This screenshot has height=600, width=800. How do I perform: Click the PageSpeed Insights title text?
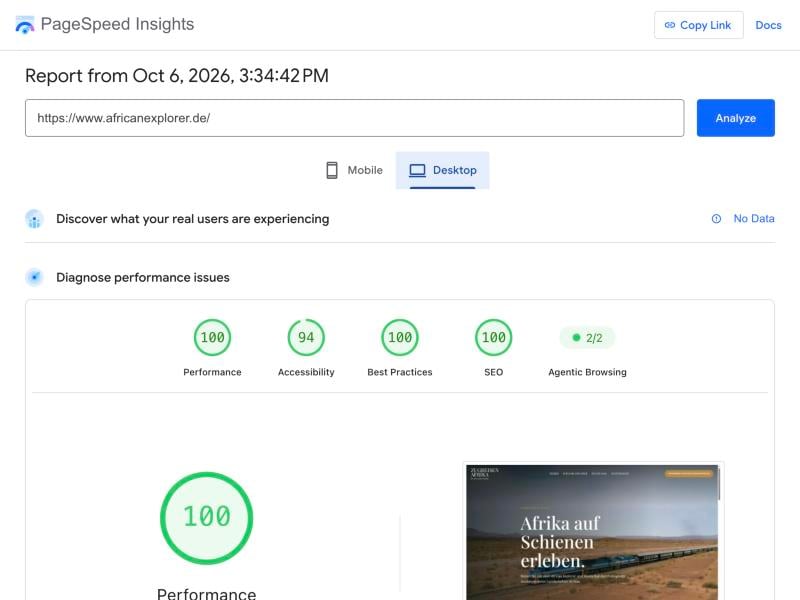(x=117, y=24)
